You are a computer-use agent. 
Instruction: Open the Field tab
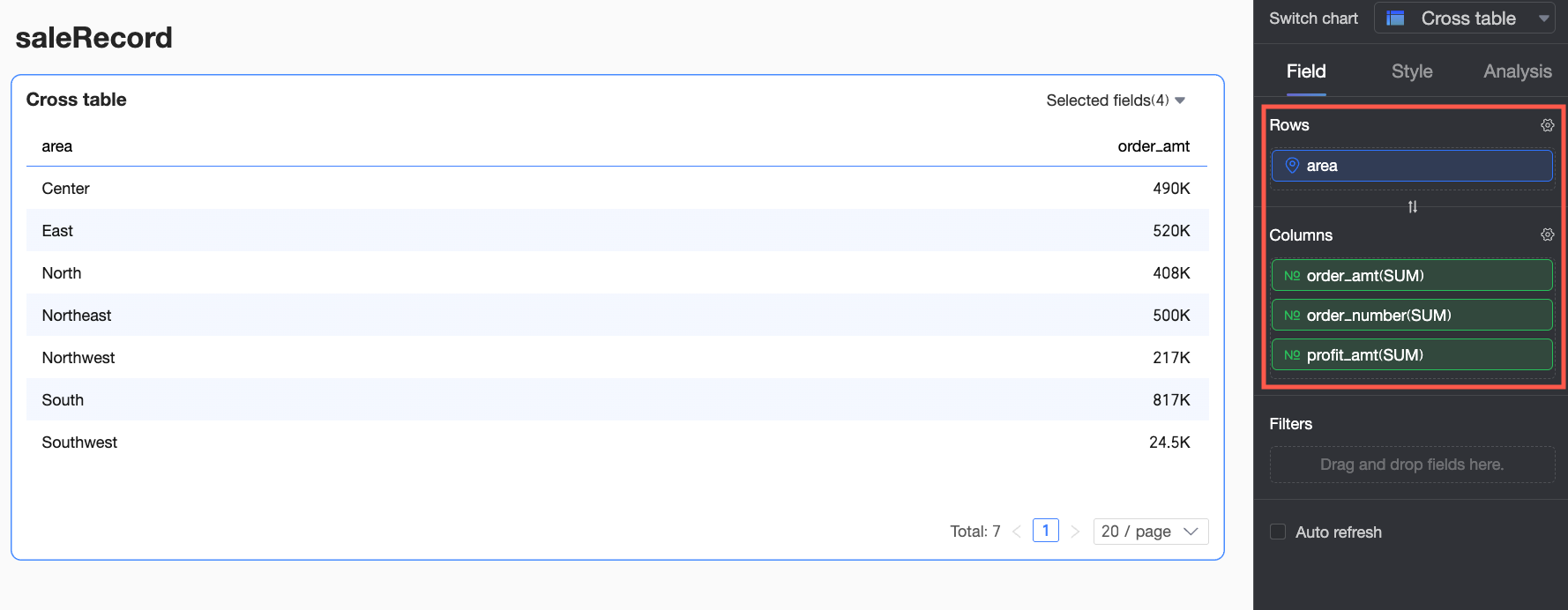point(1306,71)
